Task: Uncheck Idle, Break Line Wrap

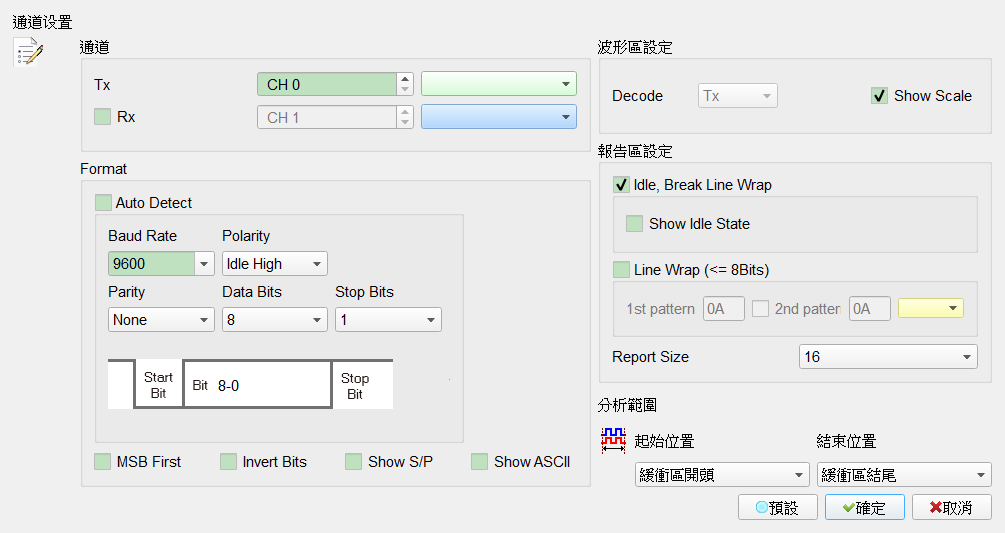Action: click(x=621, y=184)
